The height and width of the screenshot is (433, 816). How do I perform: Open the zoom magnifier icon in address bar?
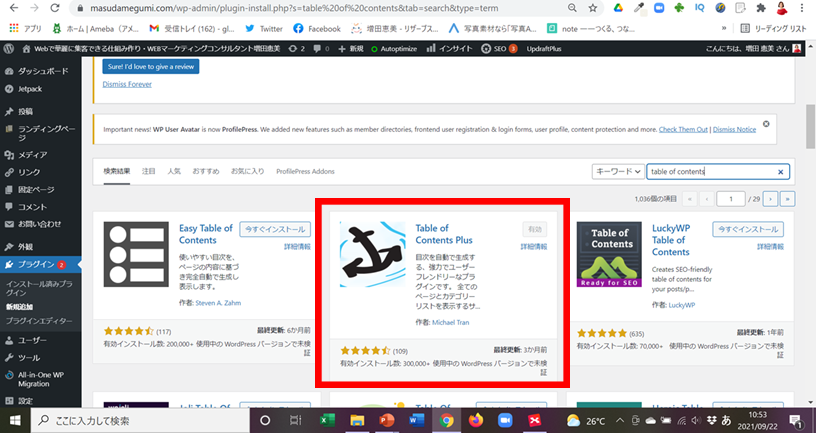572,8
